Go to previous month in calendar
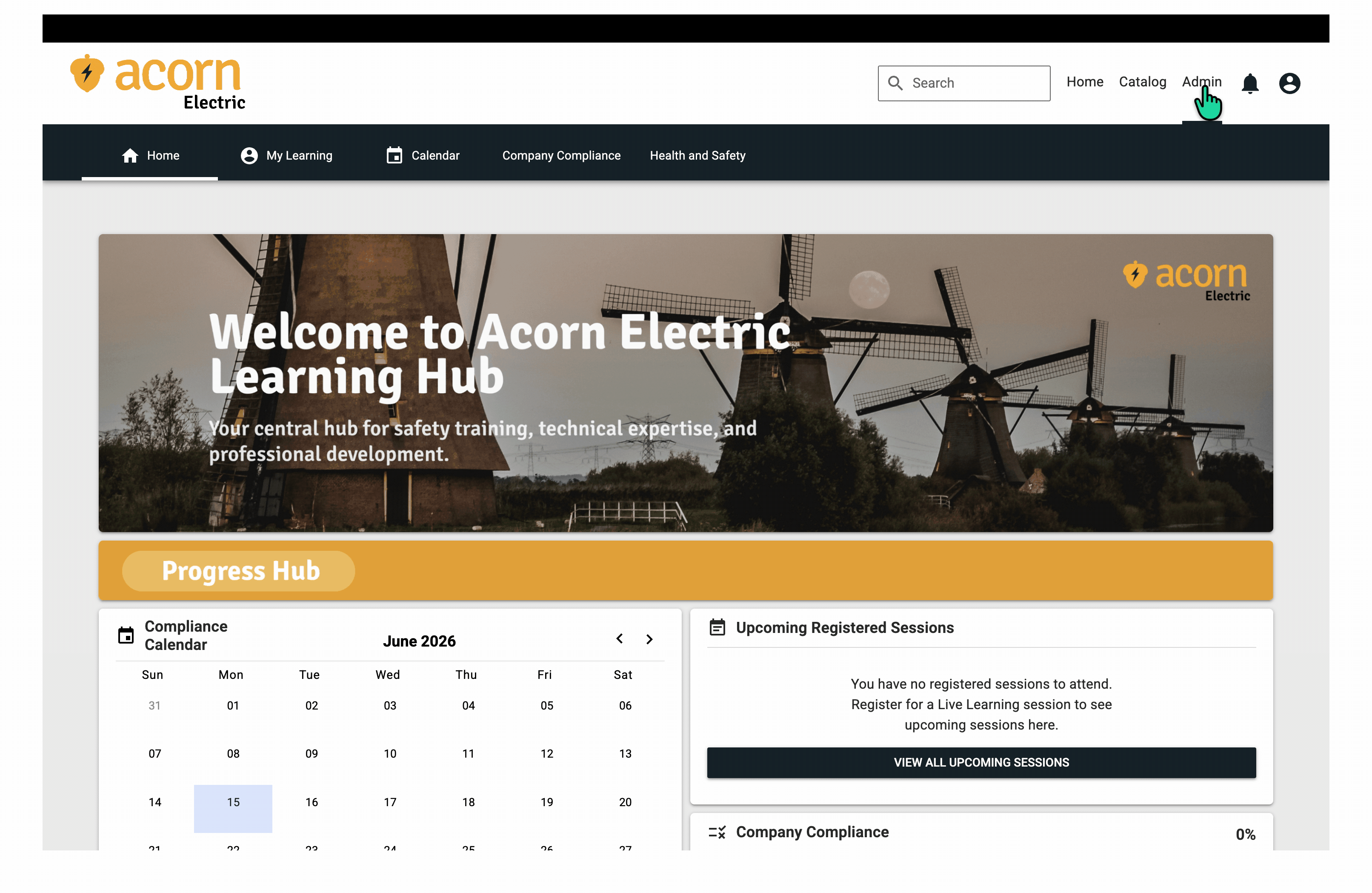The height and width of the screenshot is (893, 1372). (x=619, y=639)
